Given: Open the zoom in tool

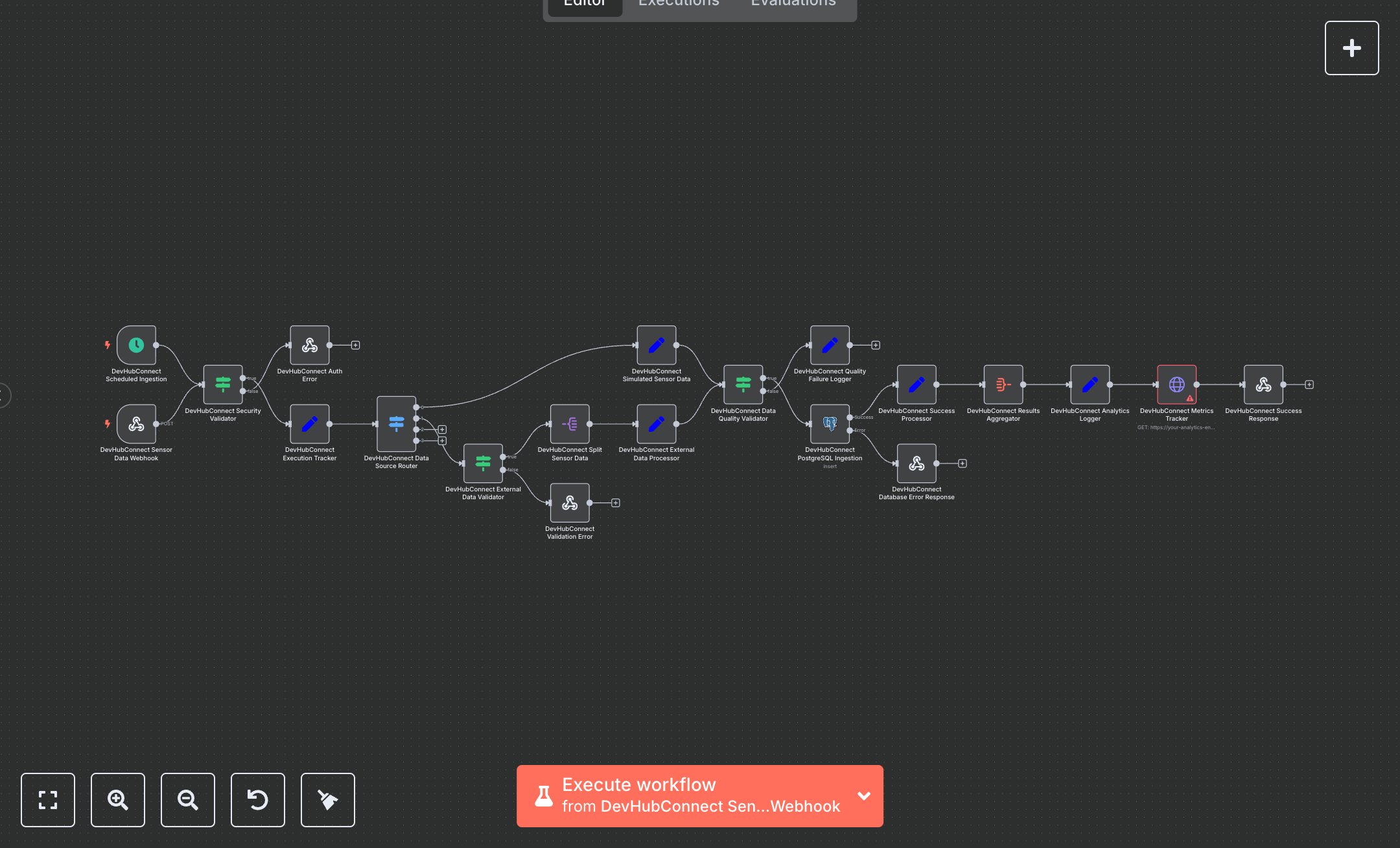Looking at the screenshot, I should 117,800.
